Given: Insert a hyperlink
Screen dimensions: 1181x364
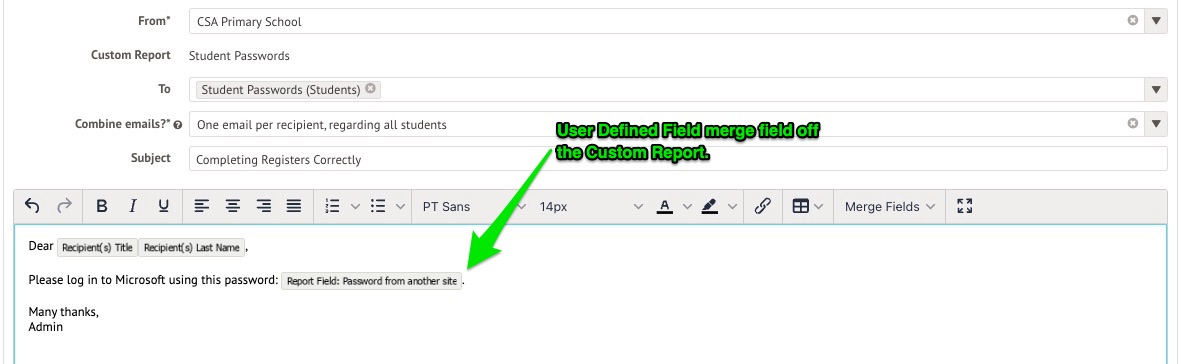Looking at the screenshot, I should click(762, 206).
